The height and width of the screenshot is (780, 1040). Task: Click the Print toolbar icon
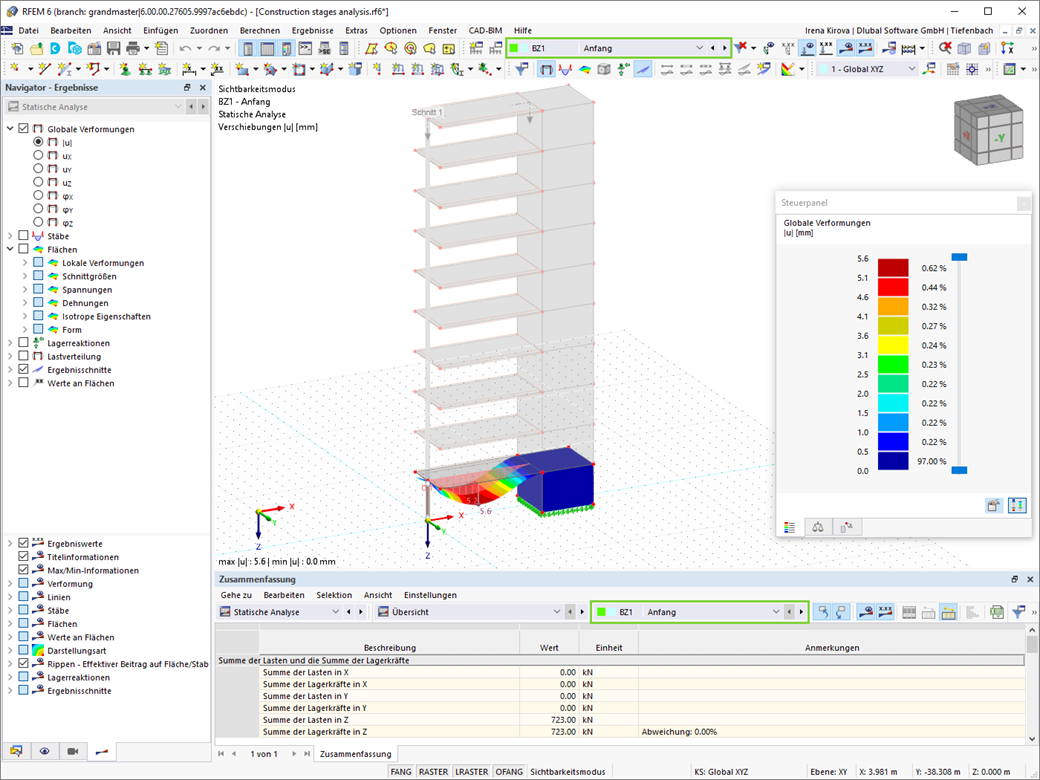pyautogui.click(x=133, y=48)
